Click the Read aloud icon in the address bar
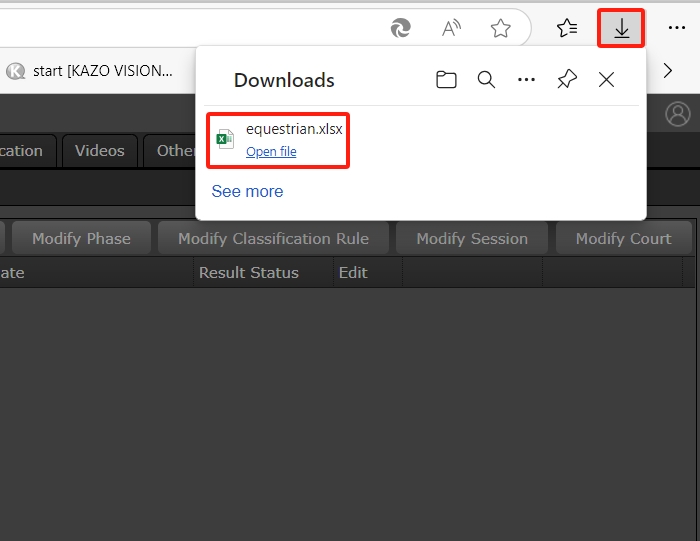 (451, 28)
